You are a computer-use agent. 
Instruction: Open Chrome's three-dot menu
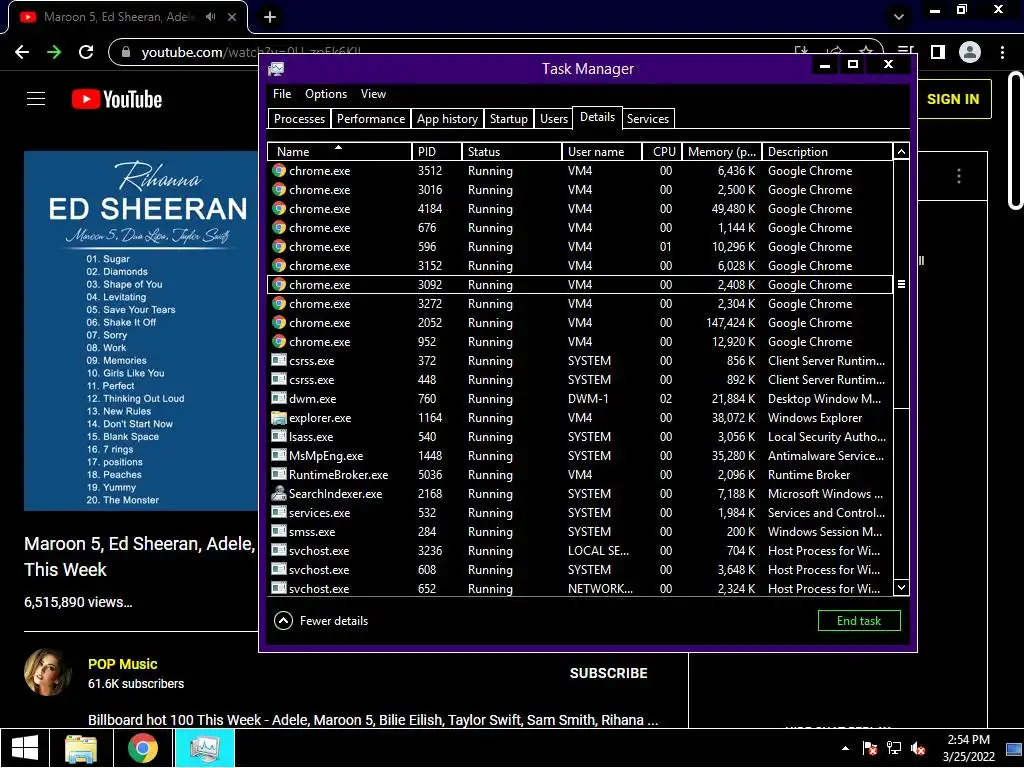point(1002,52)
